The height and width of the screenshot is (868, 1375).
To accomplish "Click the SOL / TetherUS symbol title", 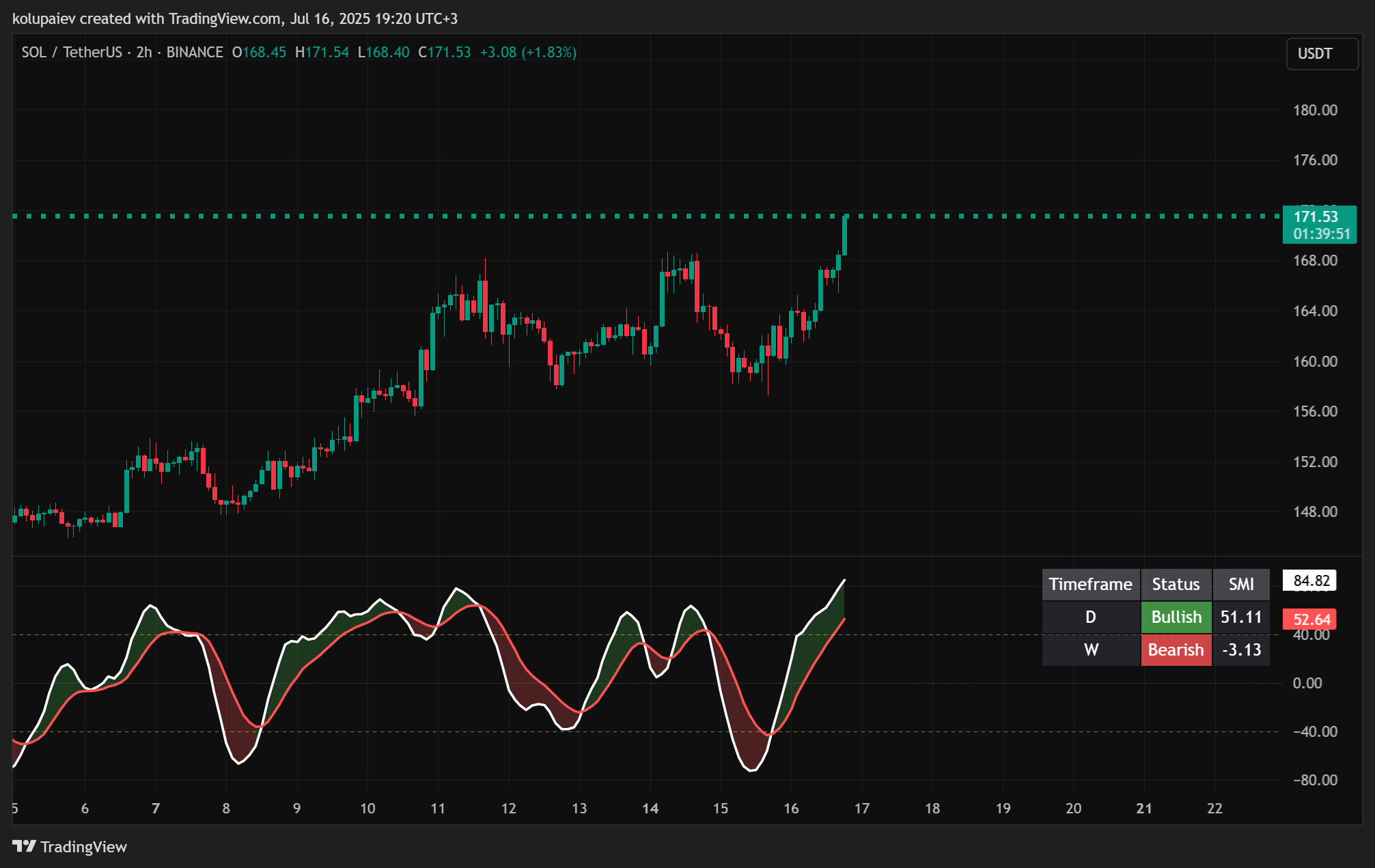I will click(72, 52).
